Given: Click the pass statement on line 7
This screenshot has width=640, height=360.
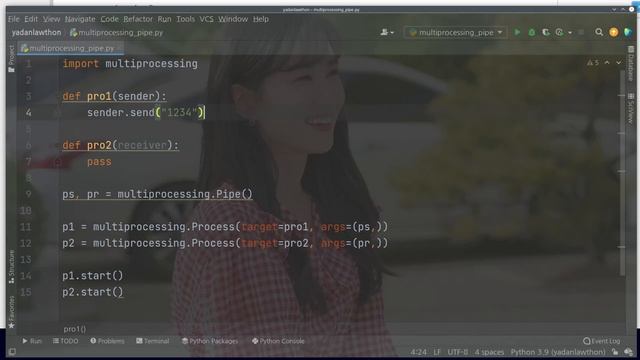Looking at the screenshot, I should [x=99, y=162].
